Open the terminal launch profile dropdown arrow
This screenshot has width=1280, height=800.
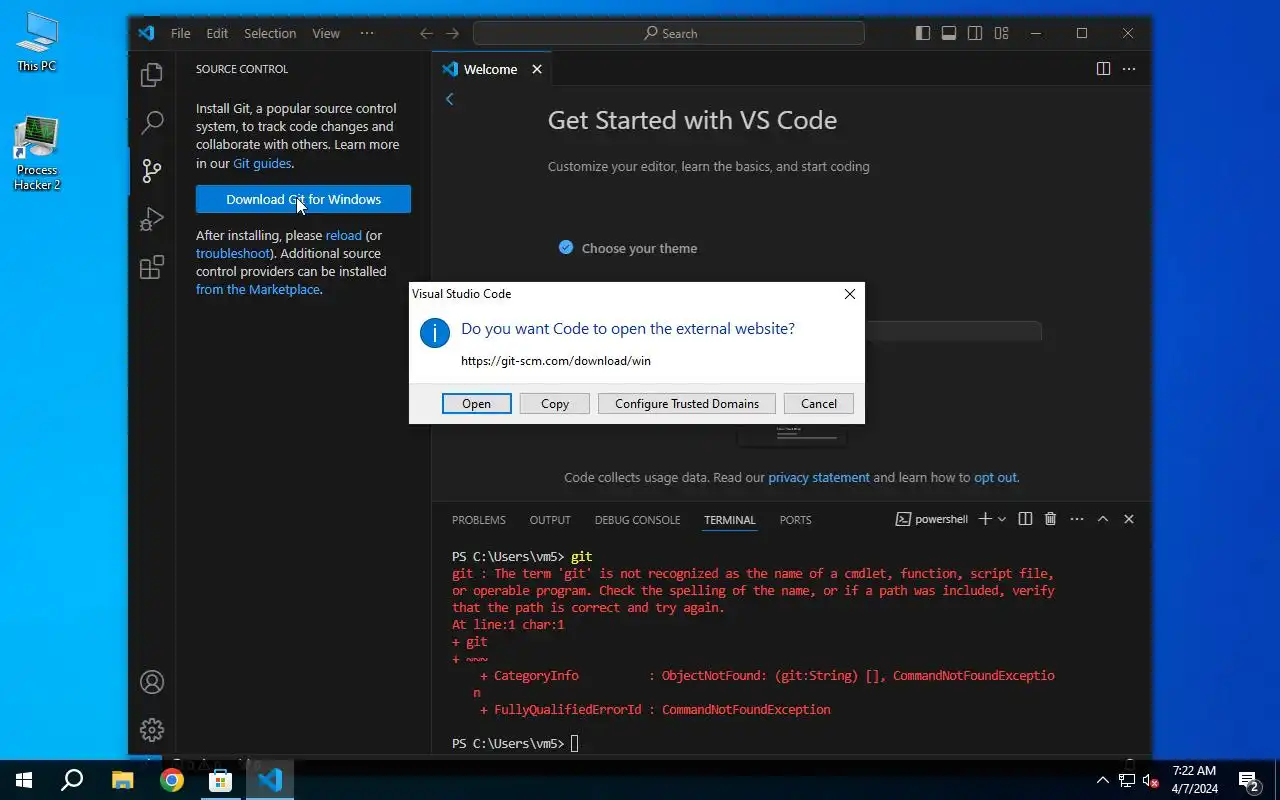click(x=1002, y=519)
